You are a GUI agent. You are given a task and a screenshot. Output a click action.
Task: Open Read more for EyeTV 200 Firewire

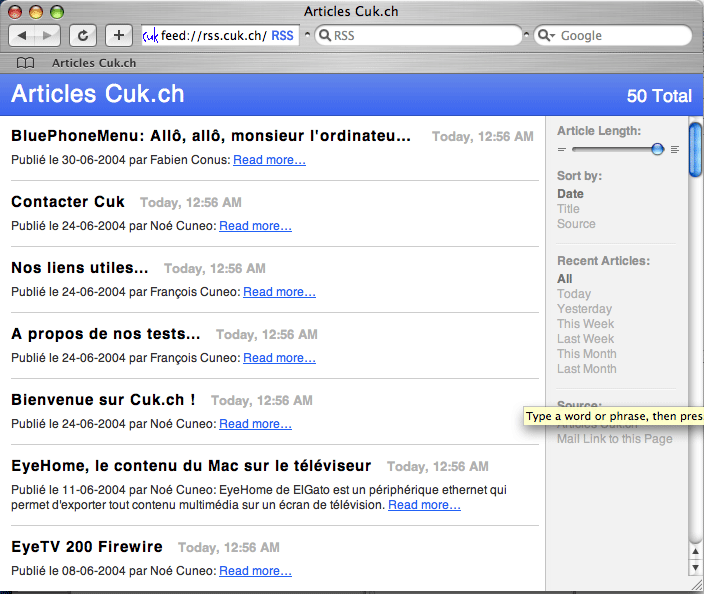pos(255,571)
